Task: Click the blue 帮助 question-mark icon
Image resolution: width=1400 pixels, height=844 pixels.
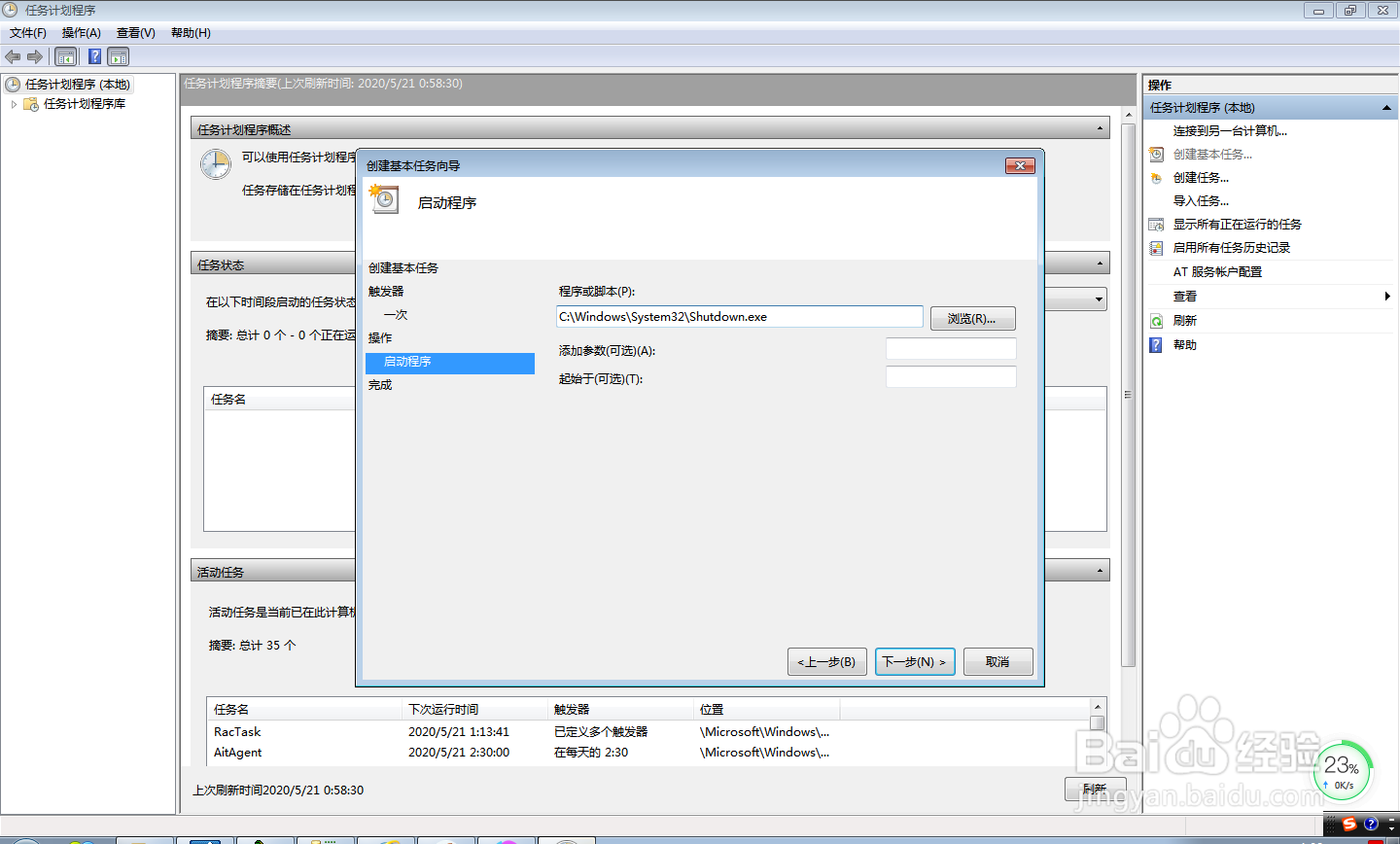Action: click(1156, 344)
